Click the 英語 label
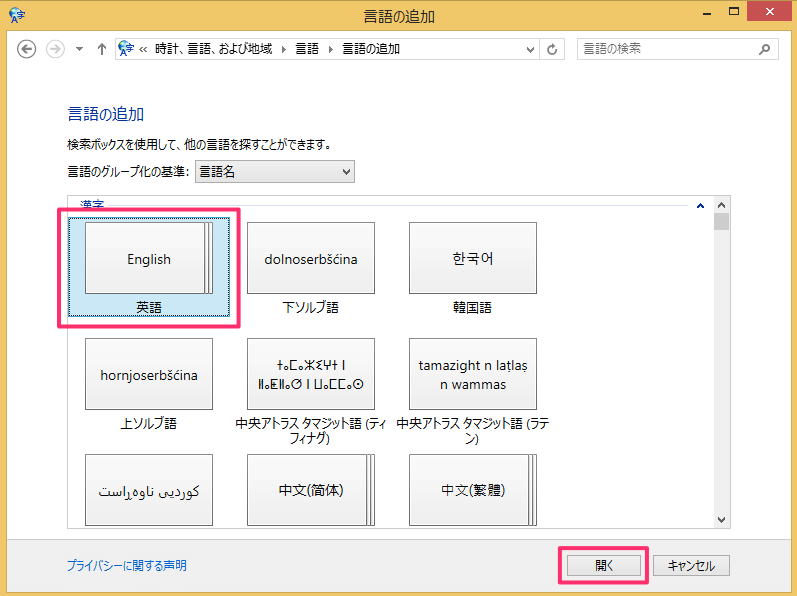This screenshot has height=596, width=797. pos(149,307)
